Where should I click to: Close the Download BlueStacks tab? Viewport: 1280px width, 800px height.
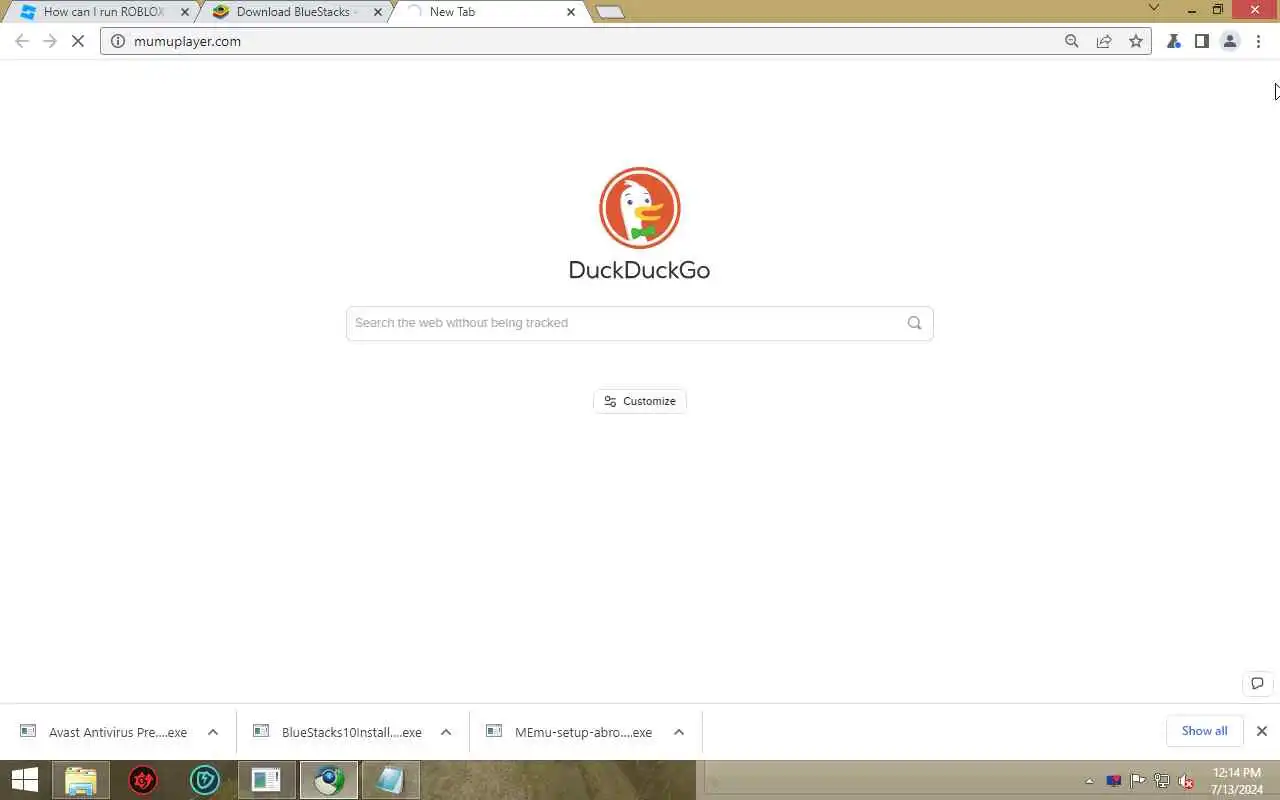(378, 12)
